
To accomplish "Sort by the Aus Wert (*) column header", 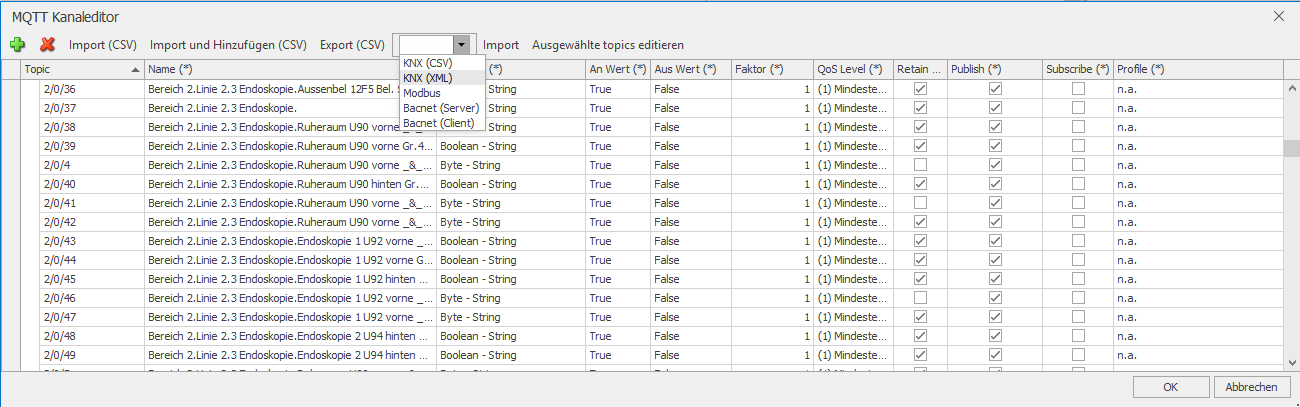I will pos(690,69).
